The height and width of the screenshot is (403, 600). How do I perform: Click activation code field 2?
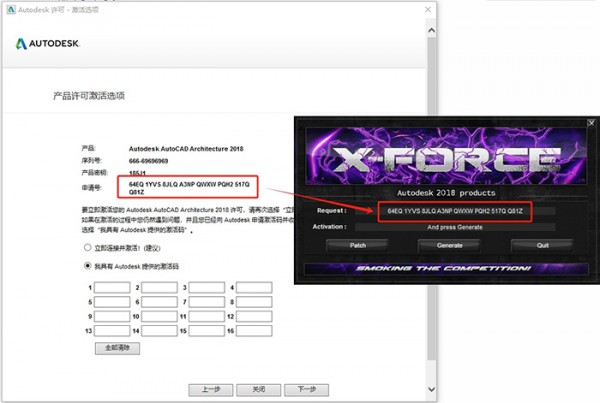click(x=159, y=287)
